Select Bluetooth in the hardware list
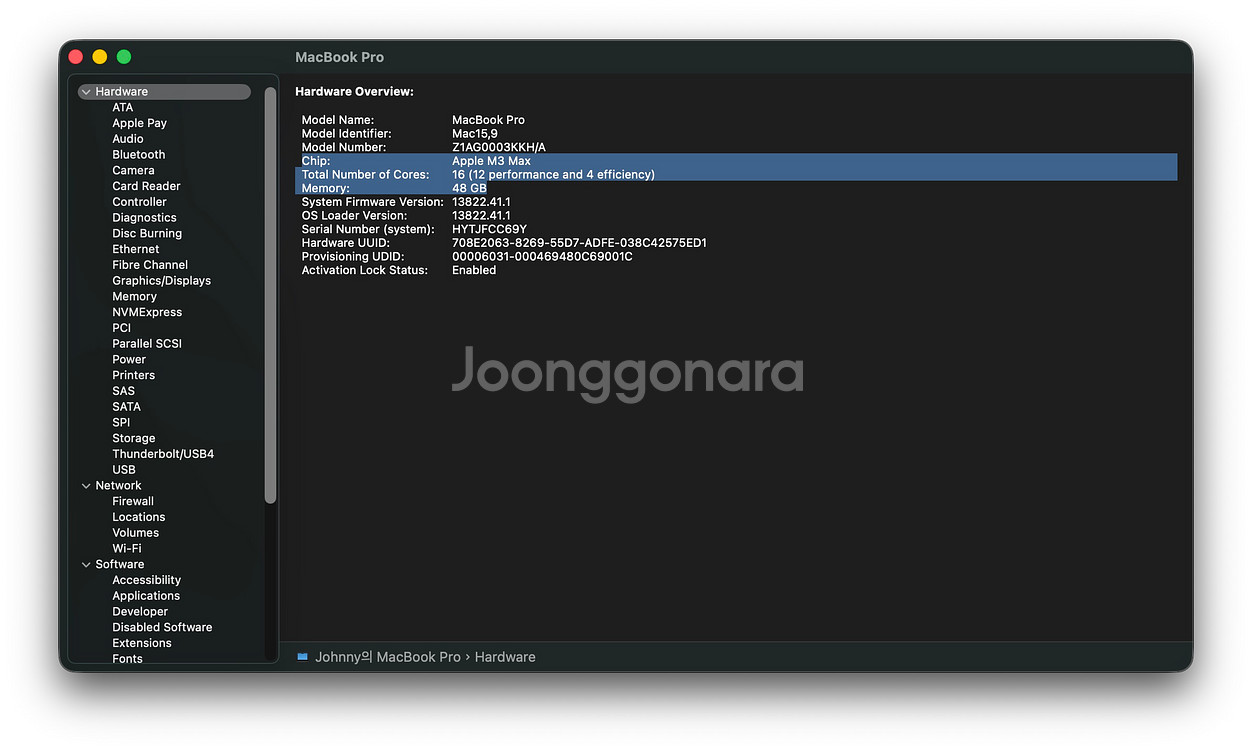This screenshot has height=750, width=1252. coord(138,155)
